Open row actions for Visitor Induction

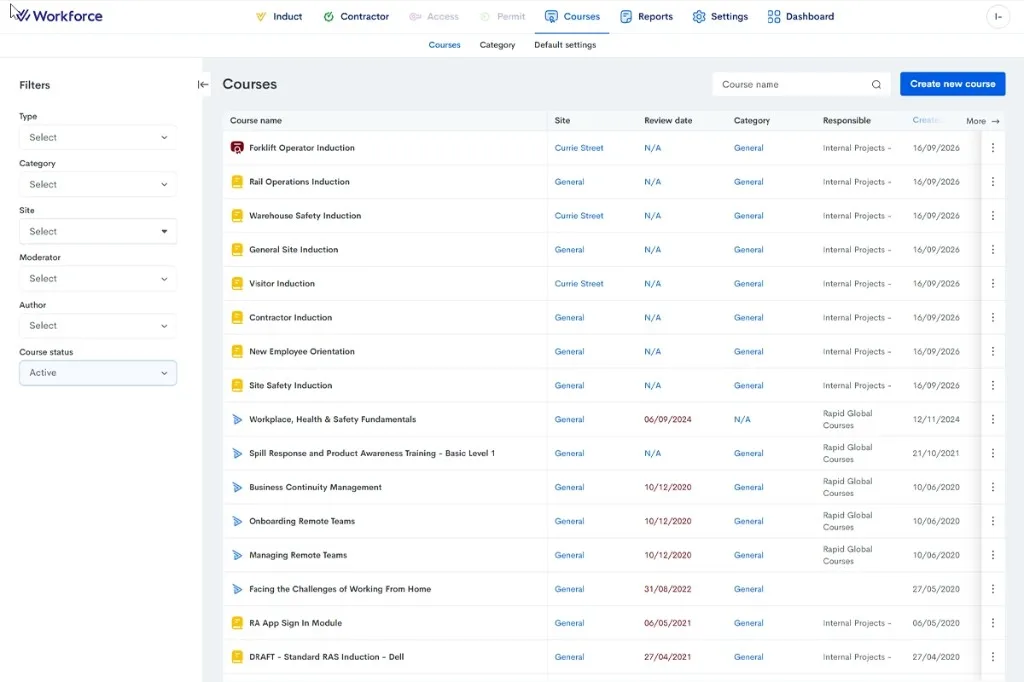click(993, 284)
